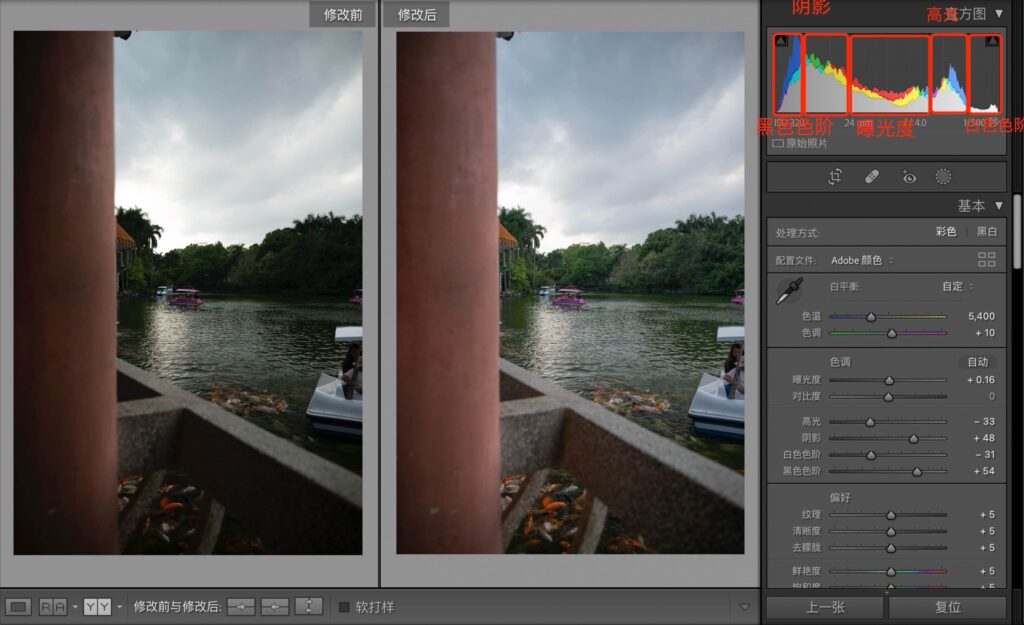1024x625 pixels.
Task: Open the 白平衡 自定 preset dropdown
Action: pyautogui.click(x=956, y=287)
